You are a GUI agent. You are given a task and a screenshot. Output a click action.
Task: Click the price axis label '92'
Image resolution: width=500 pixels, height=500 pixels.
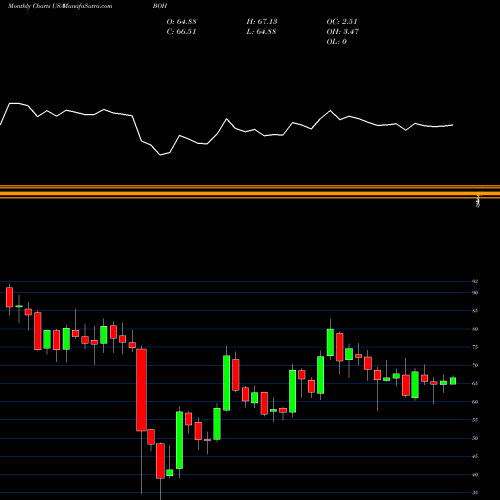point(475,282)
